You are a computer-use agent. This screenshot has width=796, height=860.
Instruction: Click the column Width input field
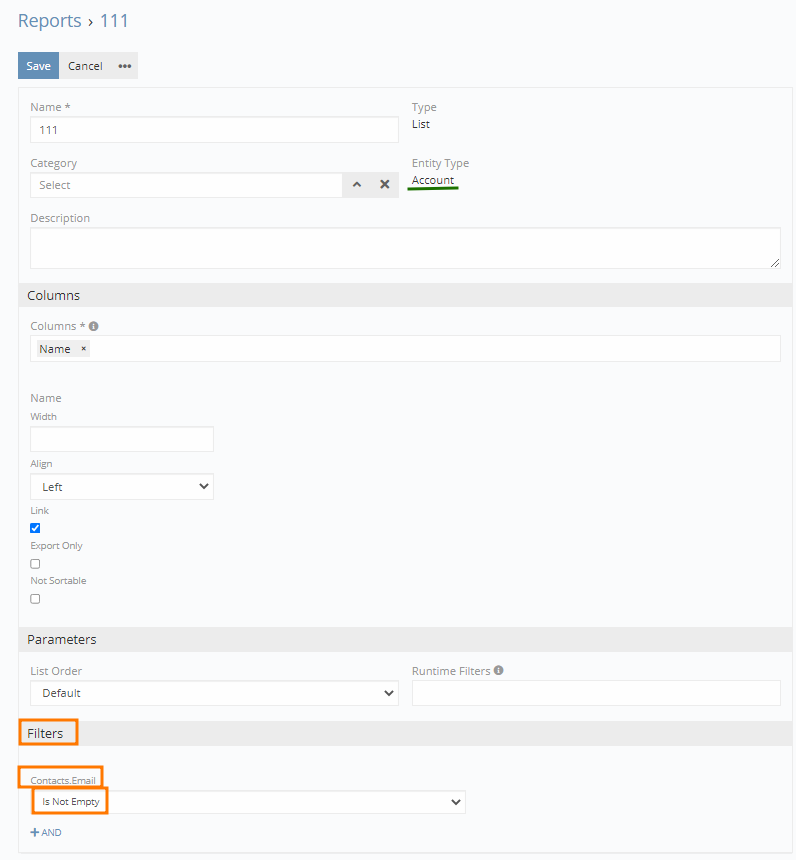pos(122,439)
